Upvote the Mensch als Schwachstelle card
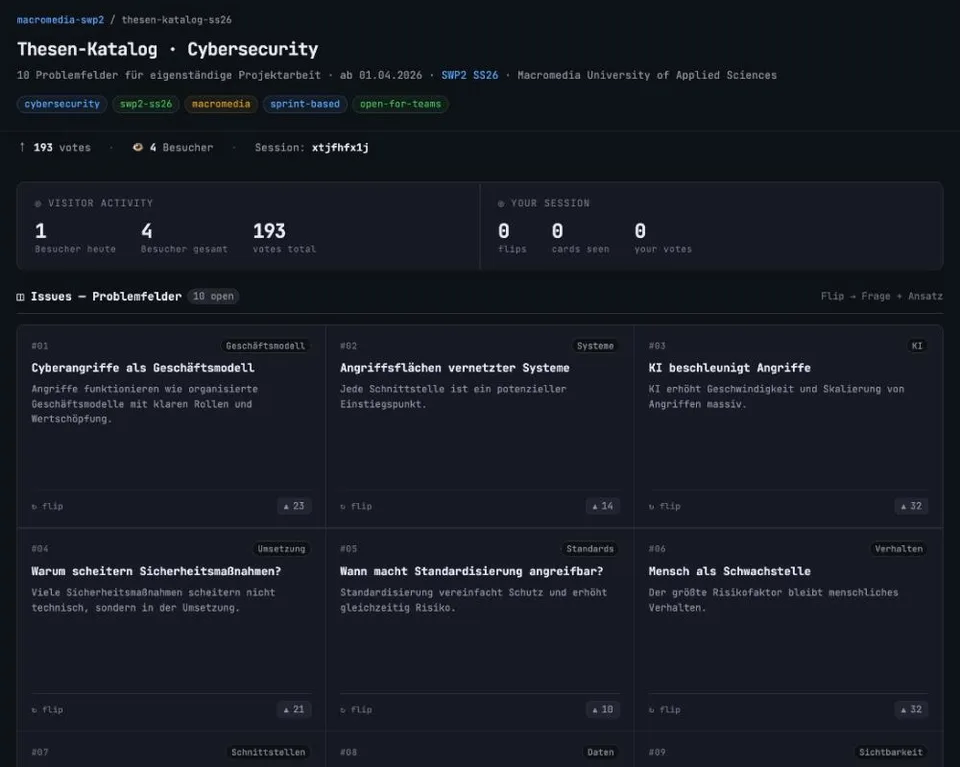960x767 pixels. tap(911, 709)
